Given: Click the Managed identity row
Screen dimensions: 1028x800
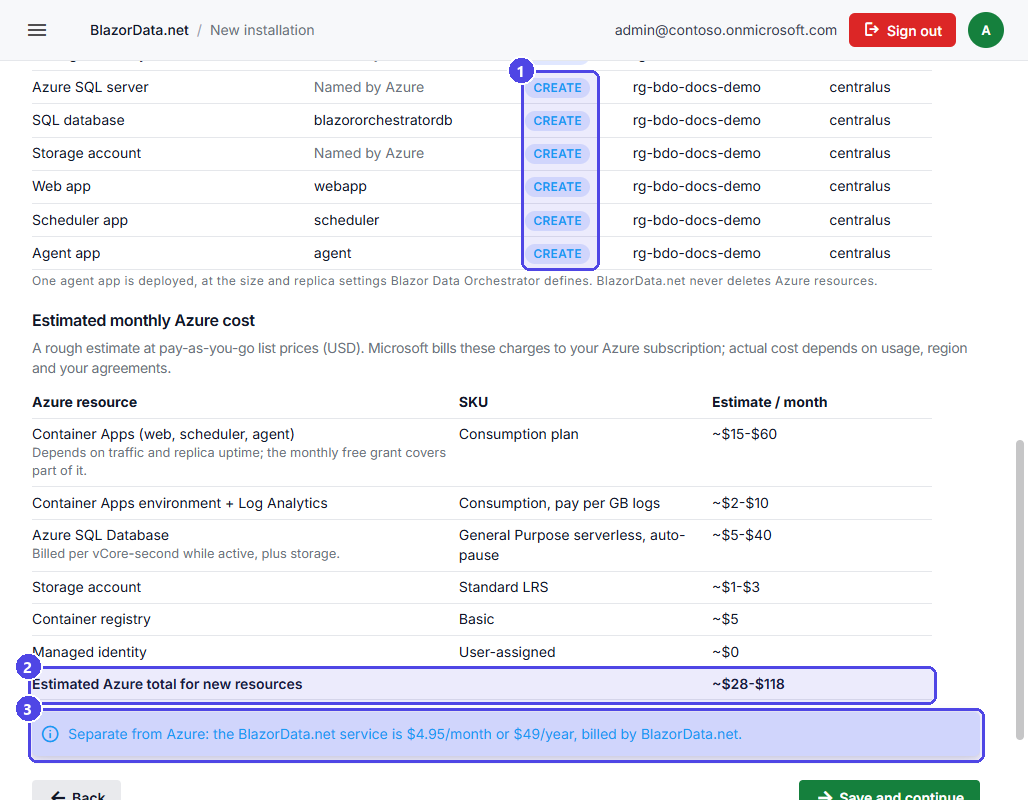Looking at the screenshot, I should click(482, 652).
